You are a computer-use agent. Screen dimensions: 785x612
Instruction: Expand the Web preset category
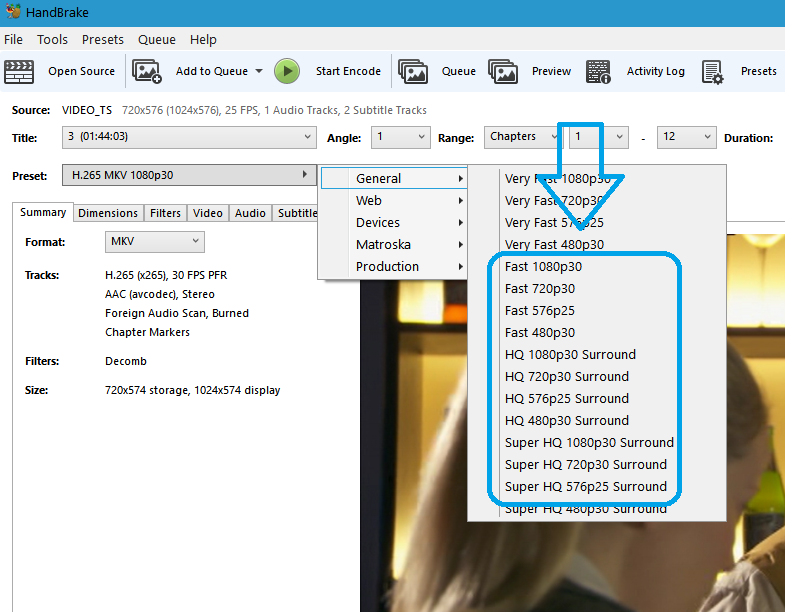point(394,200)
